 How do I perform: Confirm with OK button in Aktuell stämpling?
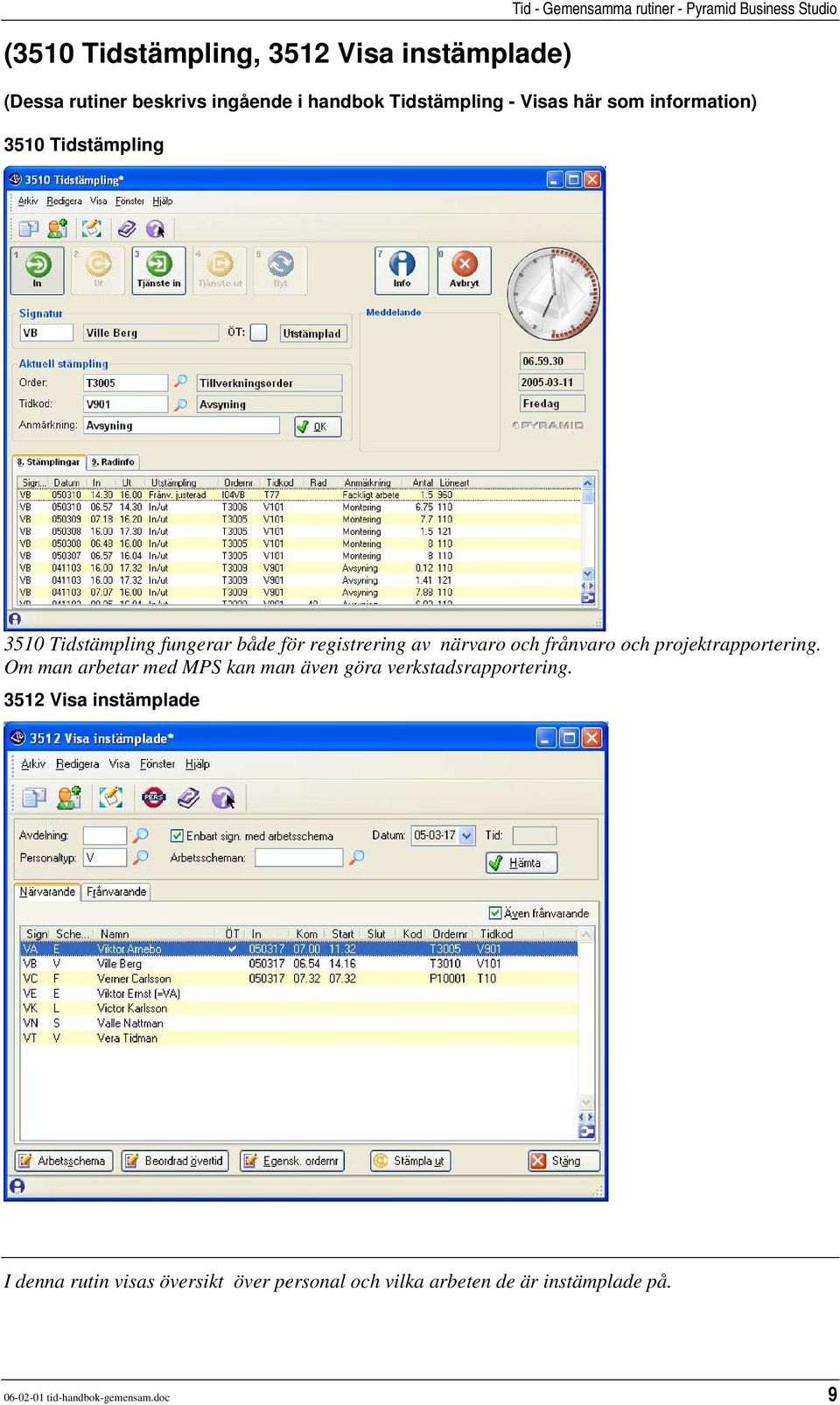pyautogui.click(x=317, y=426)
